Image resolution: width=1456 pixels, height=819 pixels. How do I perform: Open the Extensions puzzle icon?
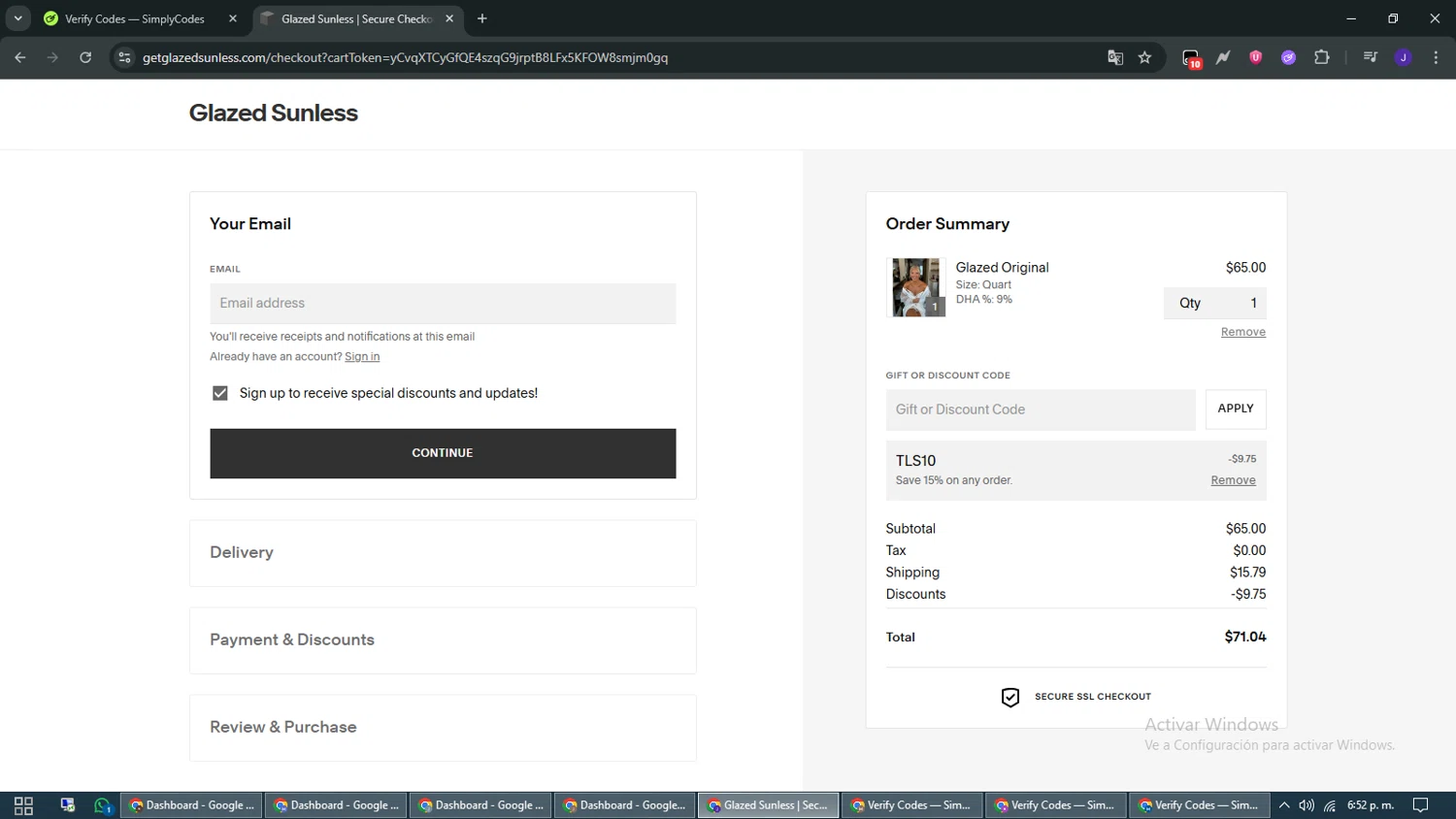(x=1321, y=57)
